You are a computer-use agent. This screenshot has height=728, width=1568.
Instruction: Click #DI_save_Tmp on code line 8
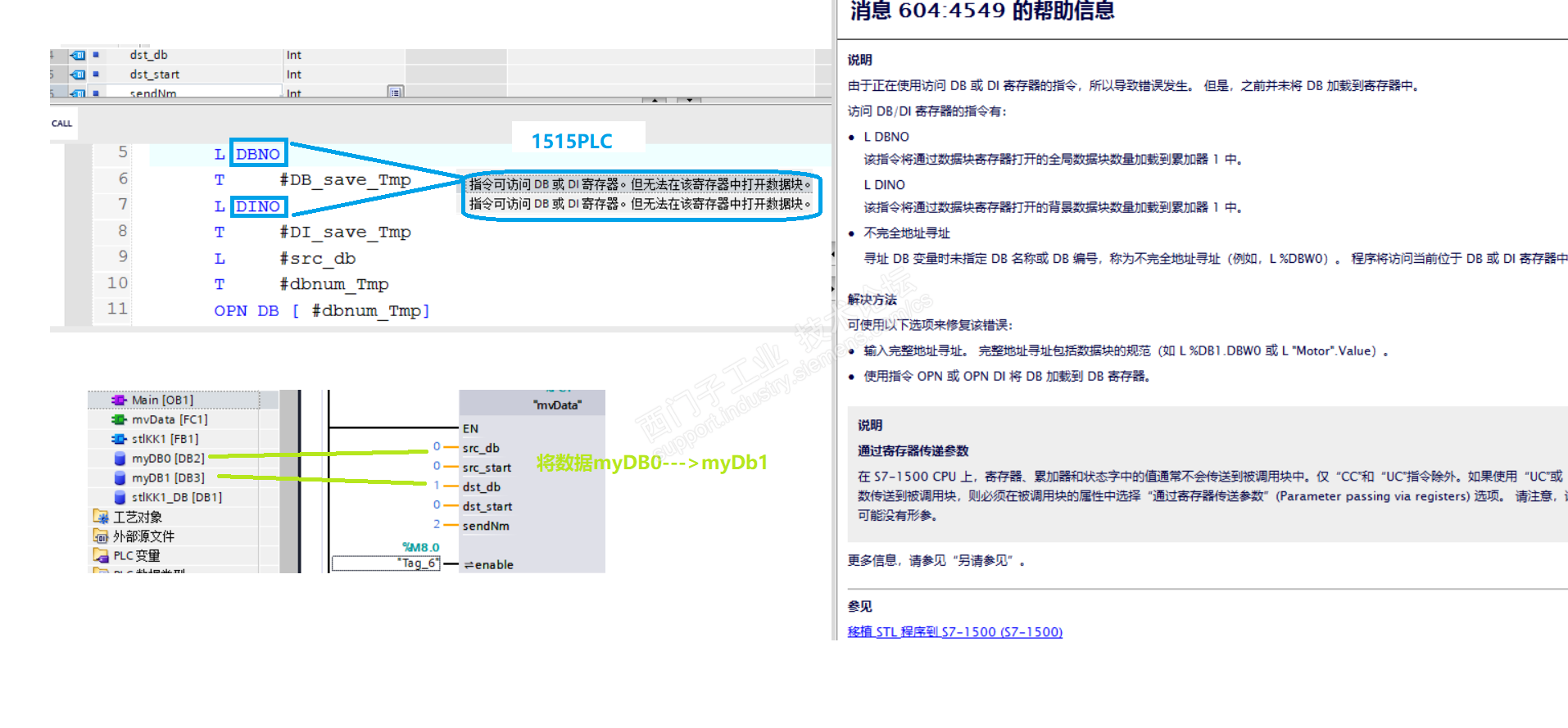tap(345, 233)
